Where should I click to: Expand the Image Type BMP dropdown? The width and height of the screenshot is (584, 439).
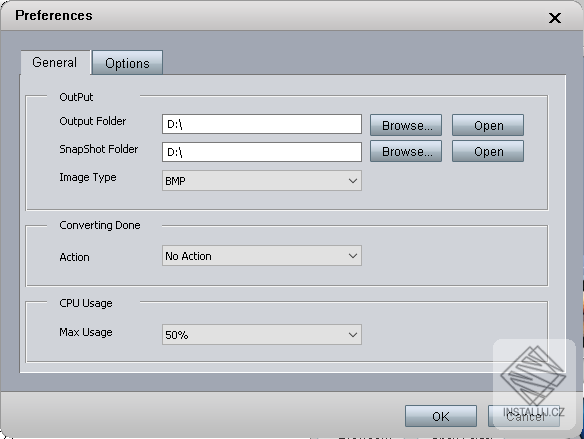(262, 181)
